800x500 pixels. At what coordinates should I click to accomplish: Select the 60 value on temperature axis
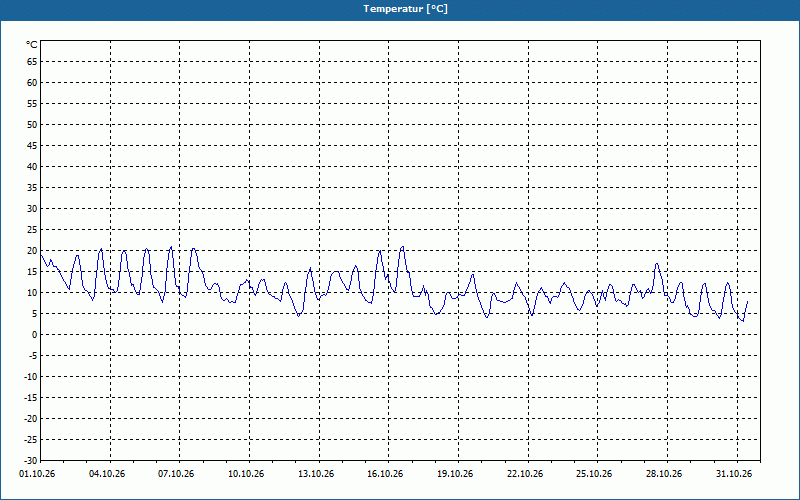coord(32,83)
